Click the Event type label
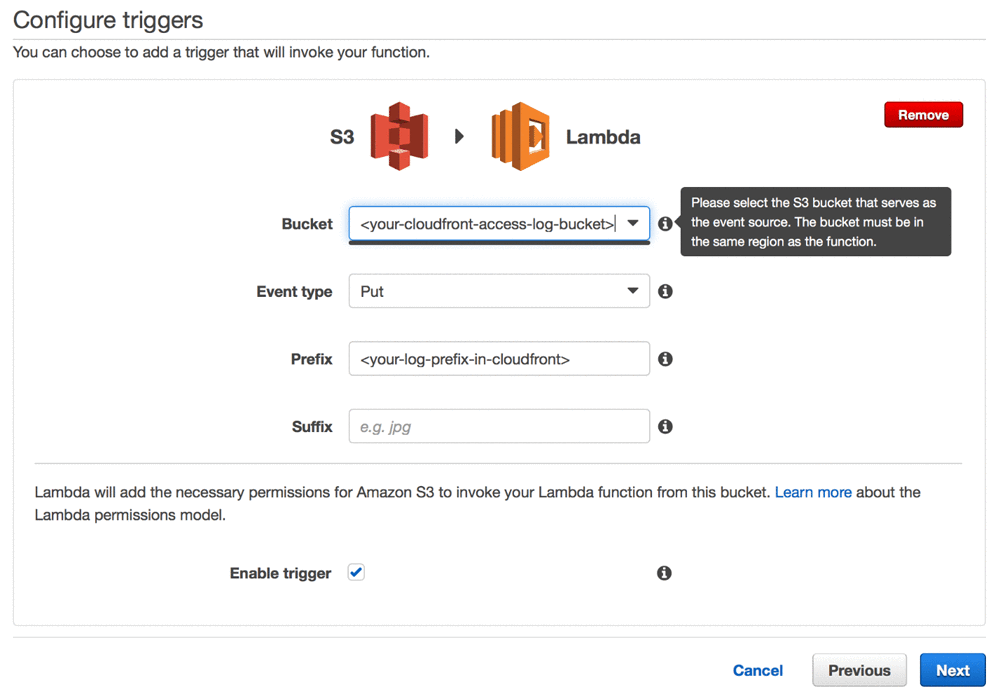1000x698 pixels. coord(294,292)
